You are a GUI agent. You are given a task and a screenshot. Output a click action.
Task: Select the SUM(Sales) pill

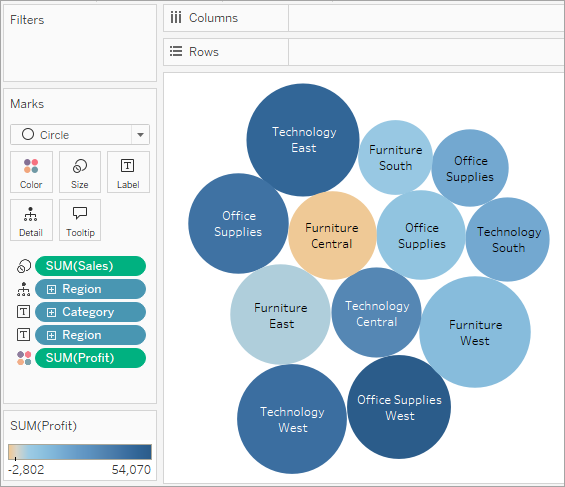[x=90, y=266]
